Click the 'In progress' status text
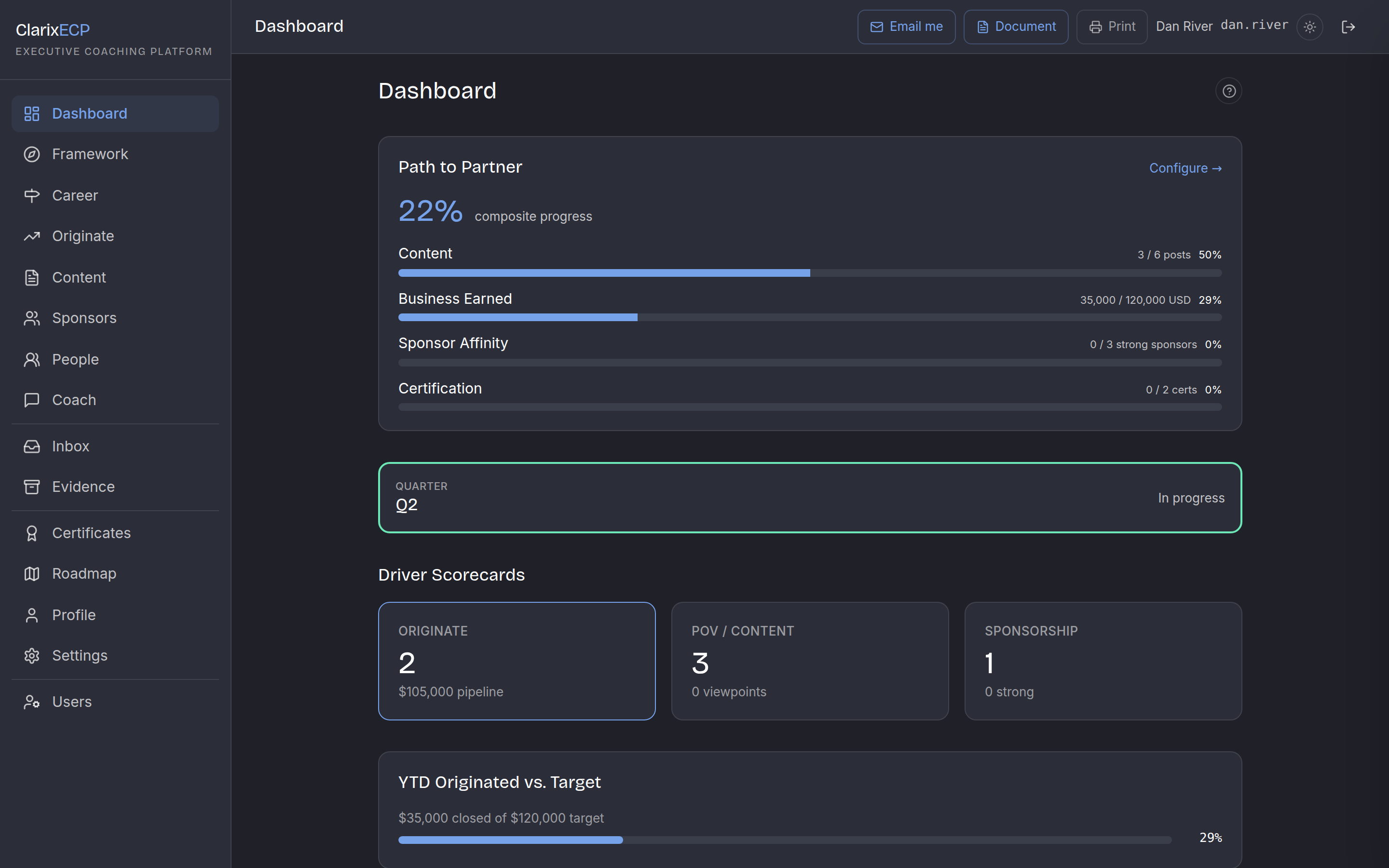This screenshot has height=868, width=1389. (x=1191, y=498)
